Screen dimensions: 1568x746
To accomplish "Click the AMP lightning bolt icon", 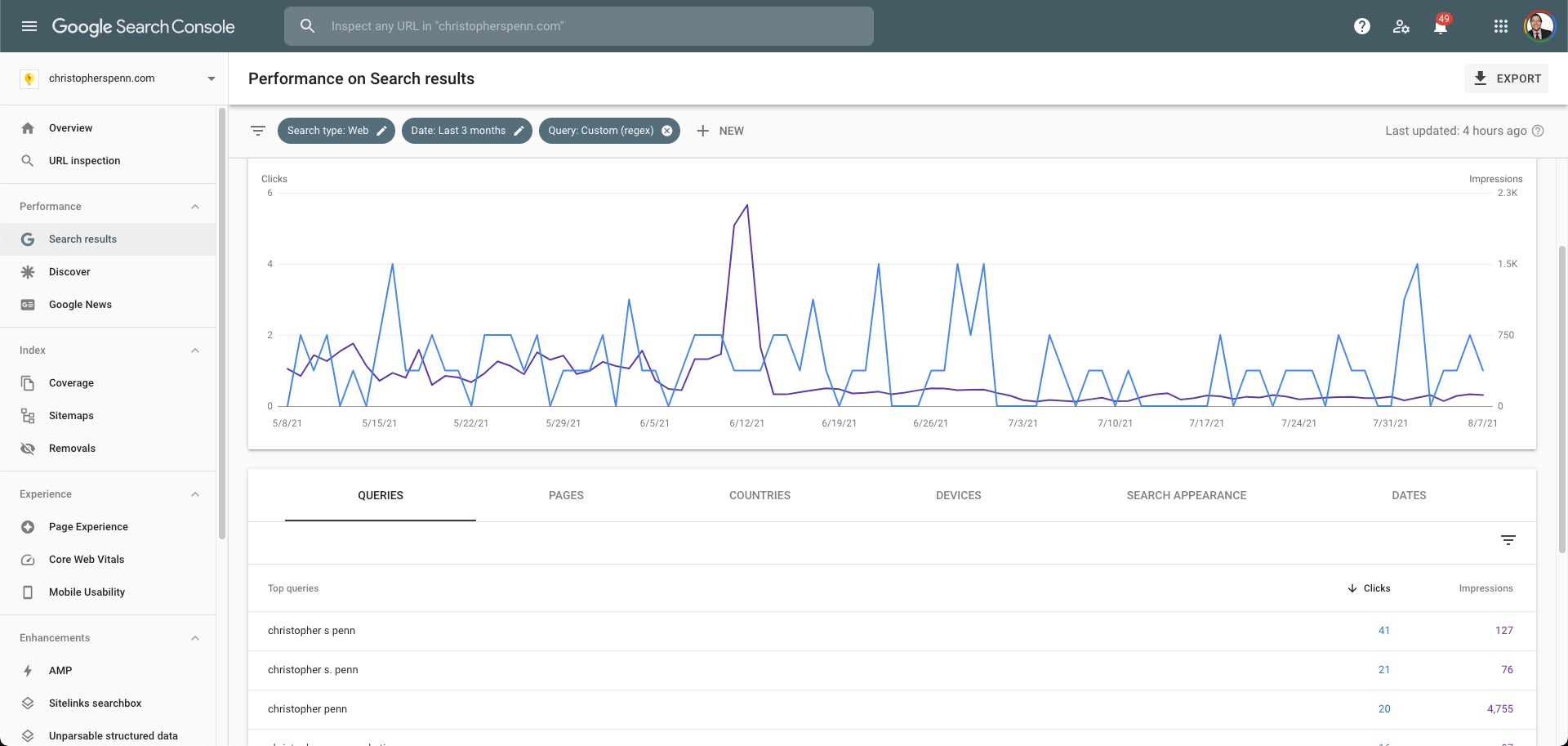I will click(x=28, y=671).
